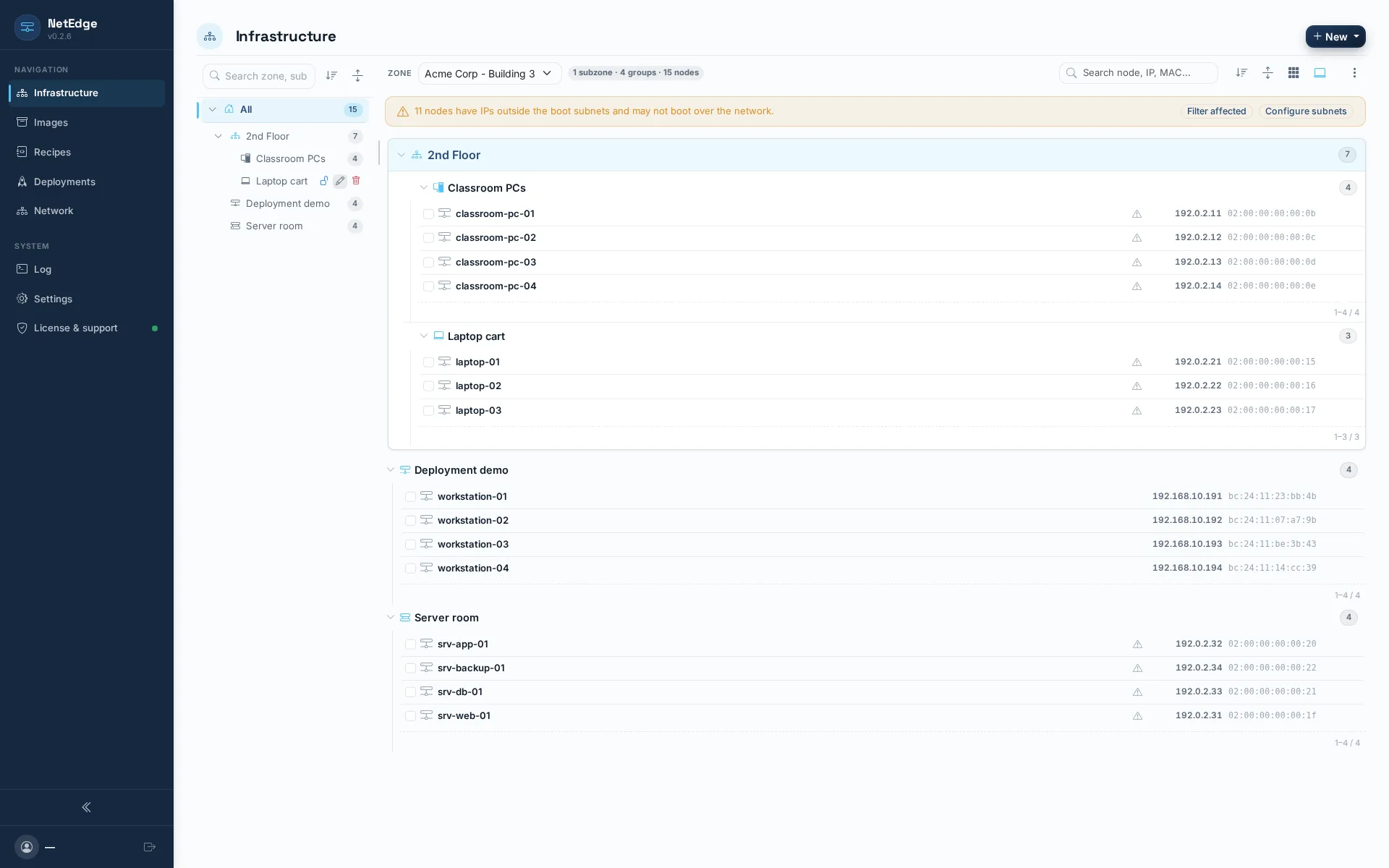Tick the workstation-04 checkbox
The image size is (1389, 868).
click(x=410, y=569)
